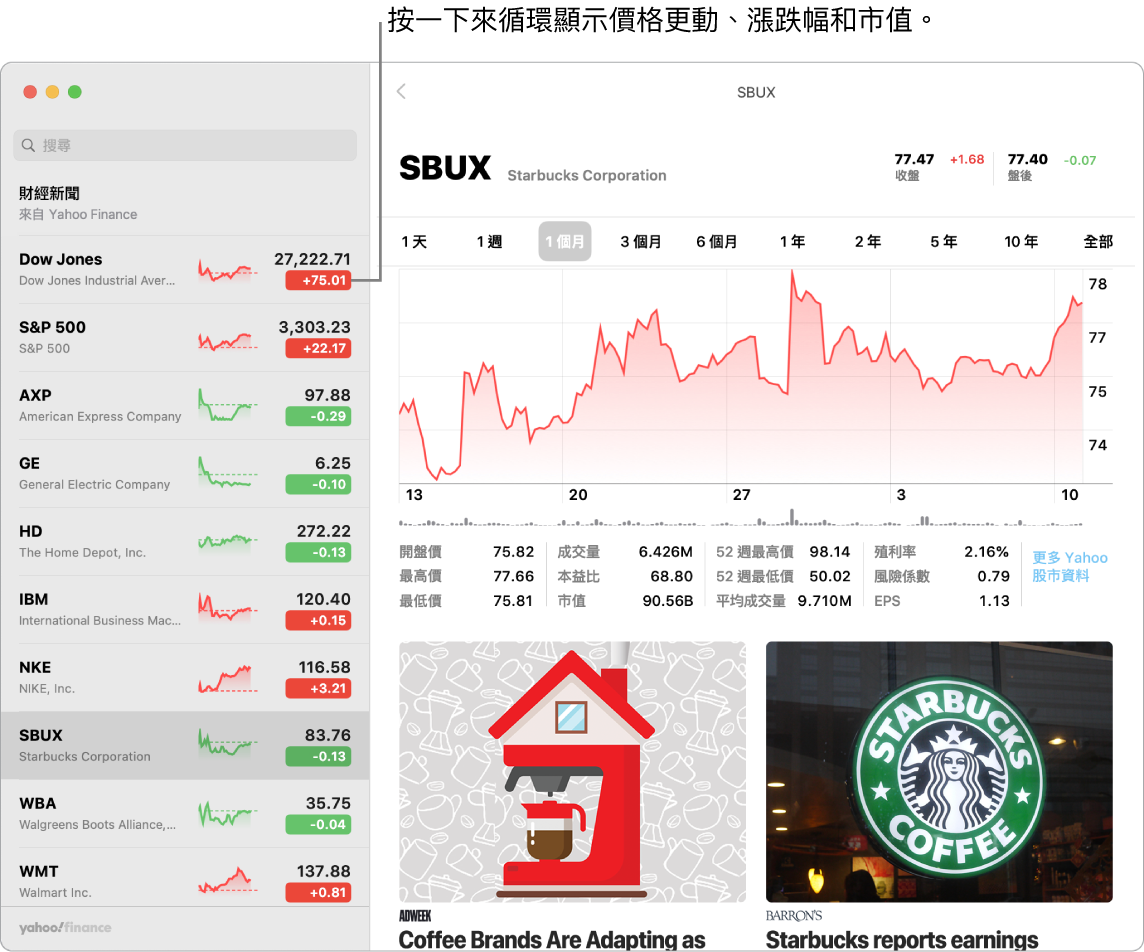Image resolution: width=1144 pixels, height=952 pixels.
Task: Click the 盤後 price 77.40
Action: coord(1027,159)
